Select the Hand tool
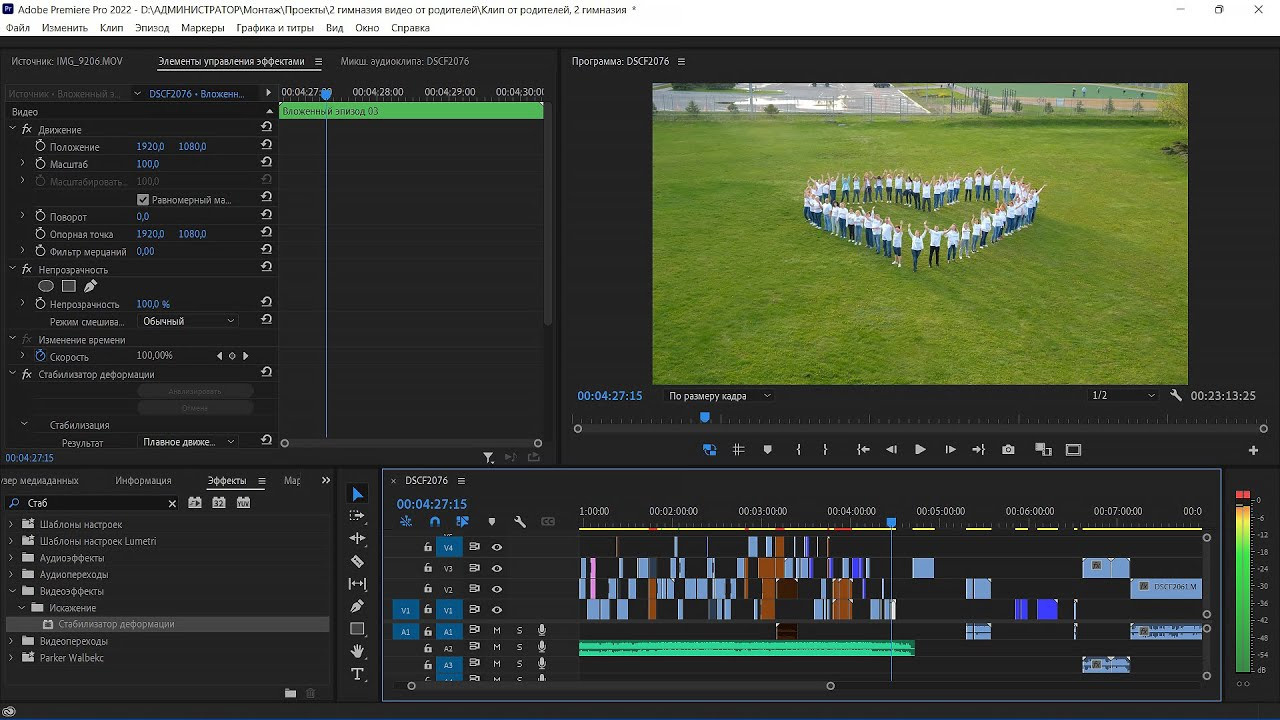 (357, 651)
